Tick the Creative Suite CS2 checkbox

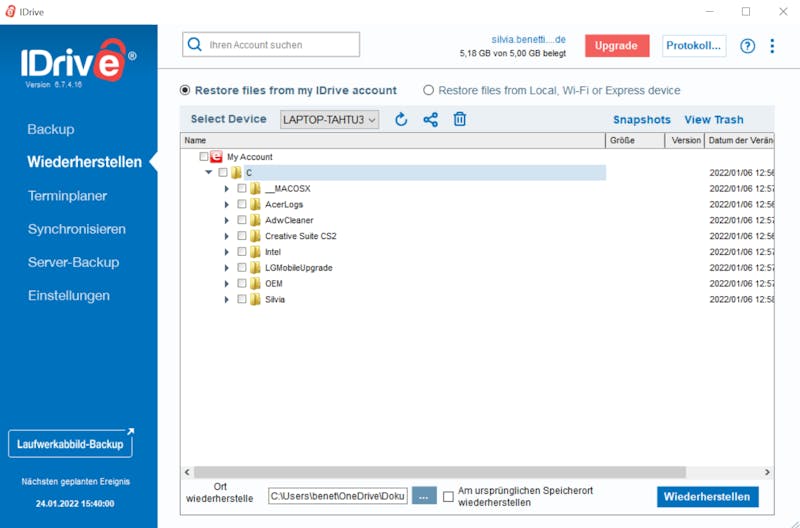point(242,236)
